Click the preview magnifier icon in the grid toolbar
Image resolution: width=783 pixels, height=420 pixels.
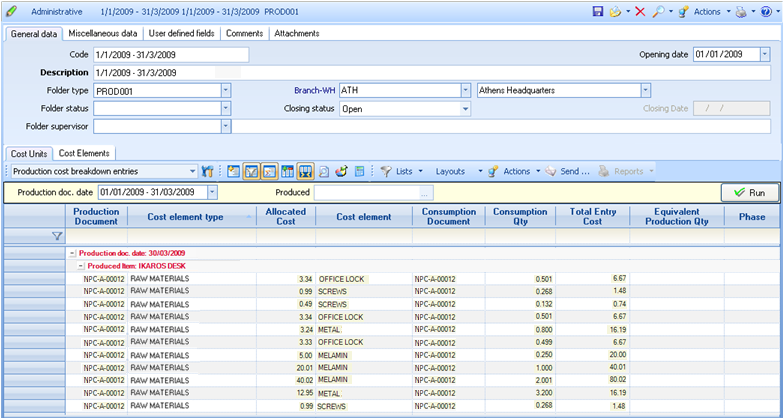[x=324, y=171]
